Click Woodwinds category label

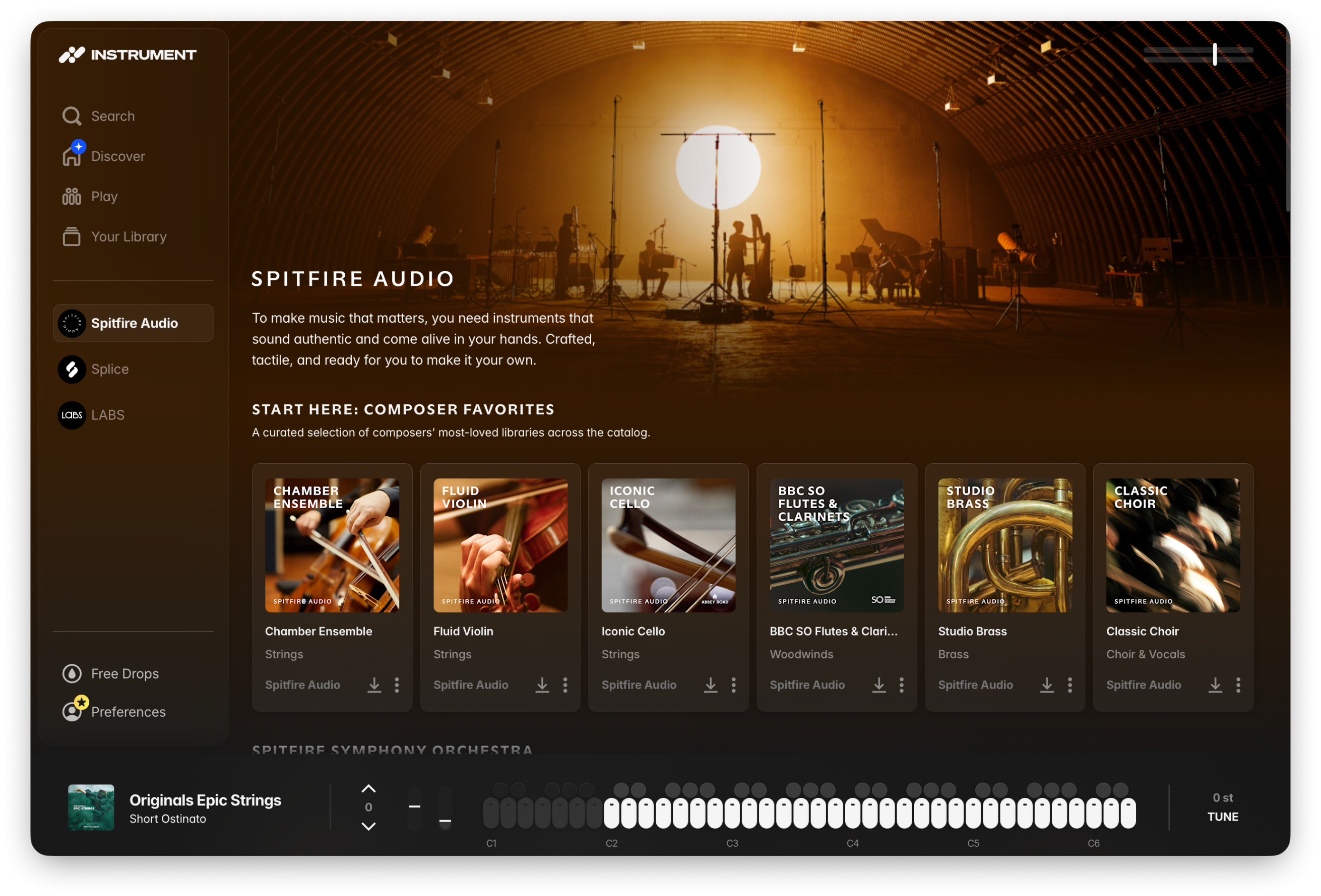point(802,654)
